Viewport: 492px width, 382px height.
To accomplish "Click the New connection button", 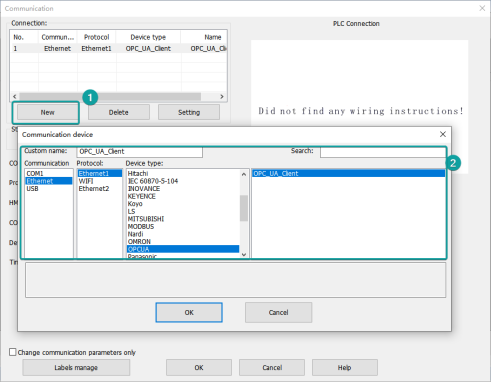I will tap(48, 112).
